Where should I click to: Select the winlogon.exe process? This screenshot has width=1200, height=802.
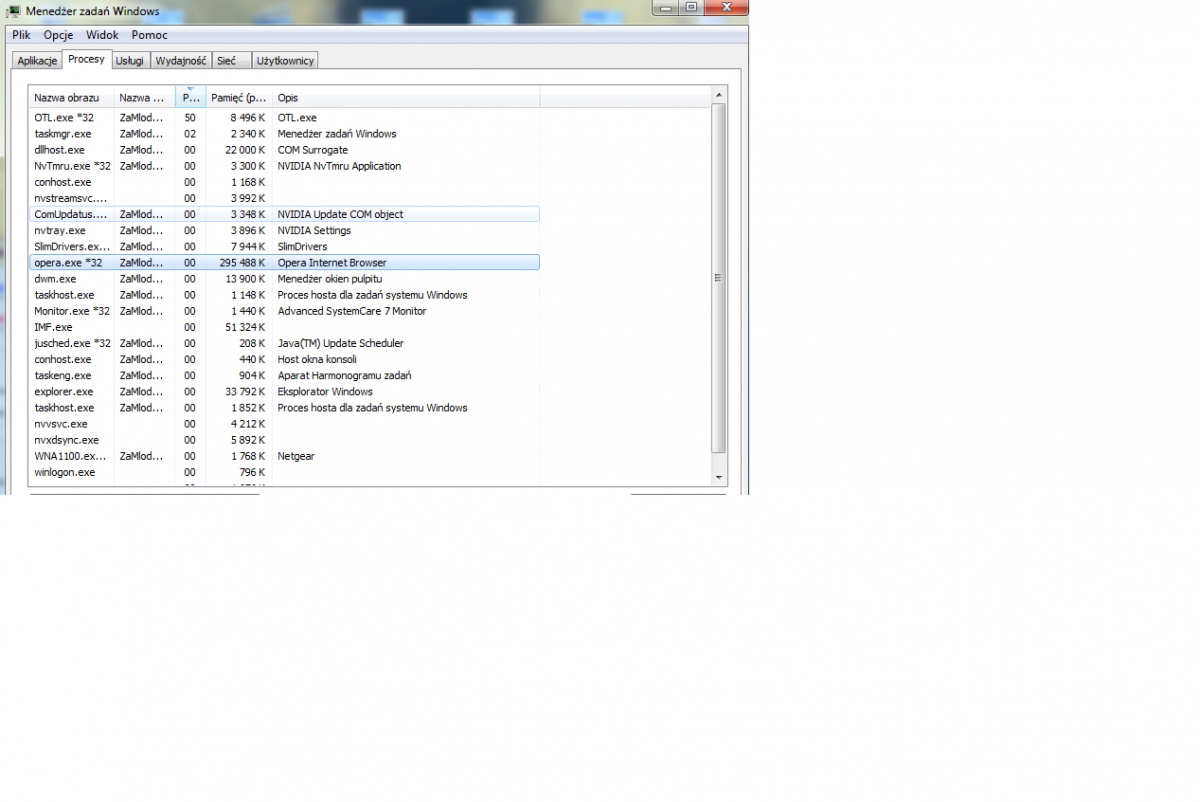(284, 472)
